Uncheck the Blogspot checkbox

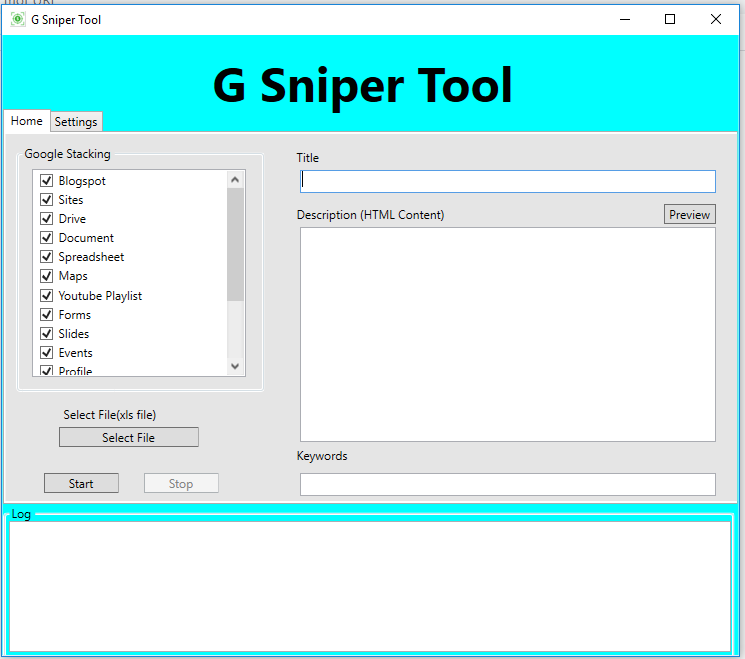pos(46,181)
